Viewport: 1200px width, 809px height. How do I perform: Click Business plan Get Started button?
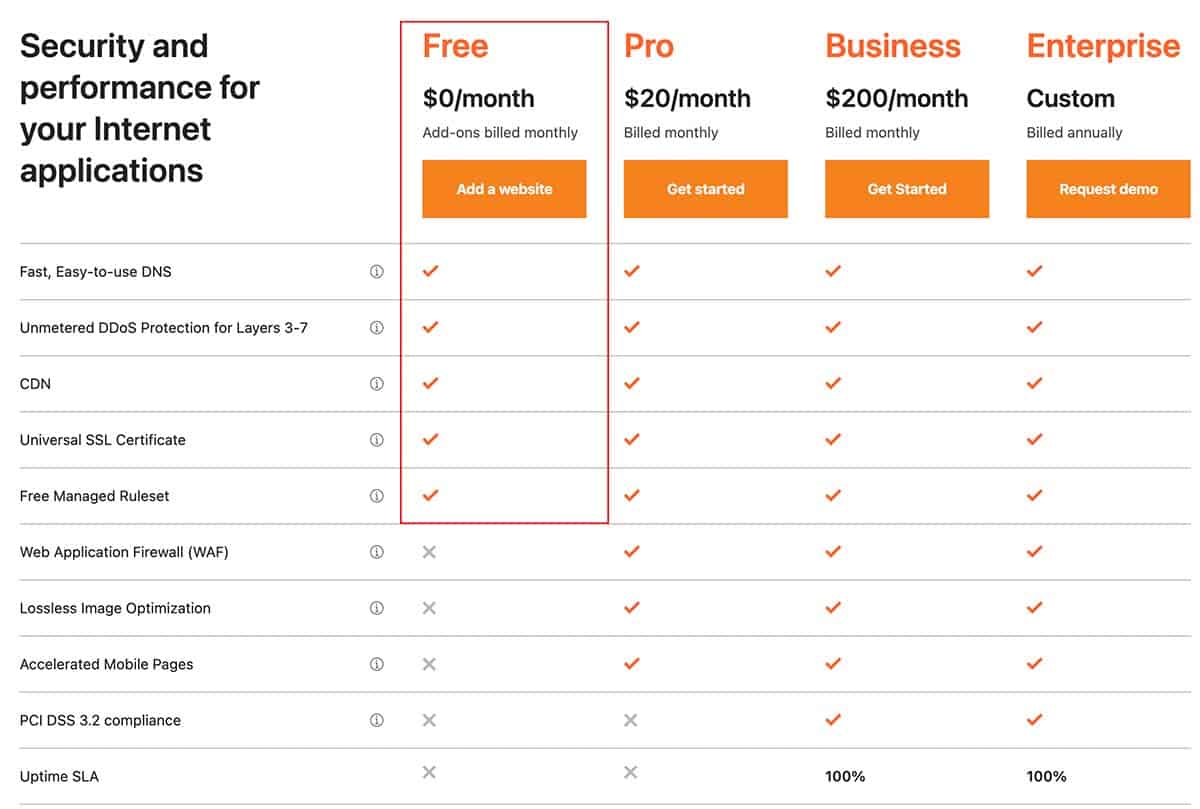(x=907, y=189)
